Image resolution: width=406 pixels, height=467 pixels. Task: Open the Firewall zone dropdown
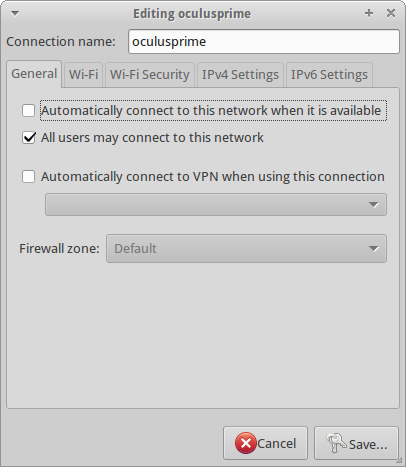click(246, 248)
